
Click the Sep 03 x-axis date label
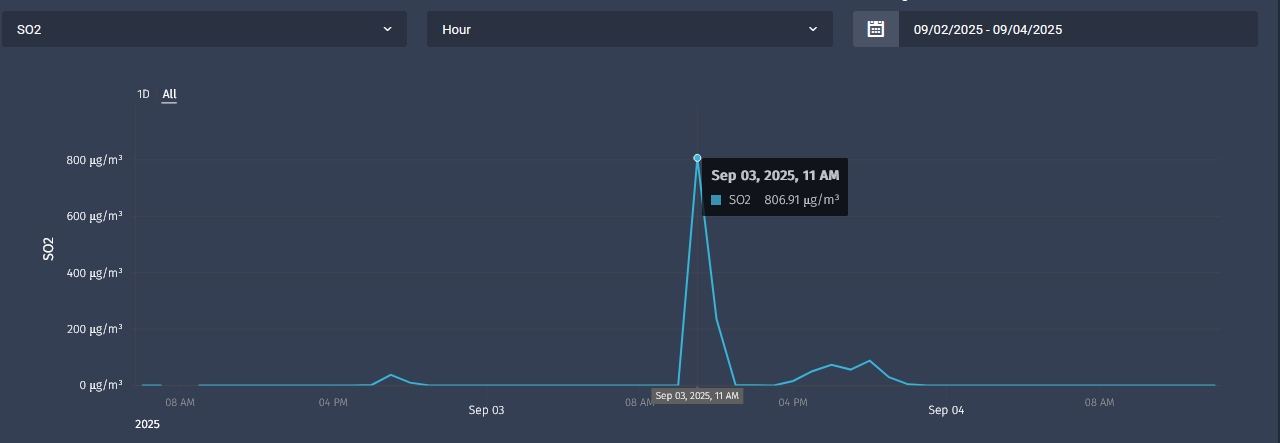tap(486, 410)
